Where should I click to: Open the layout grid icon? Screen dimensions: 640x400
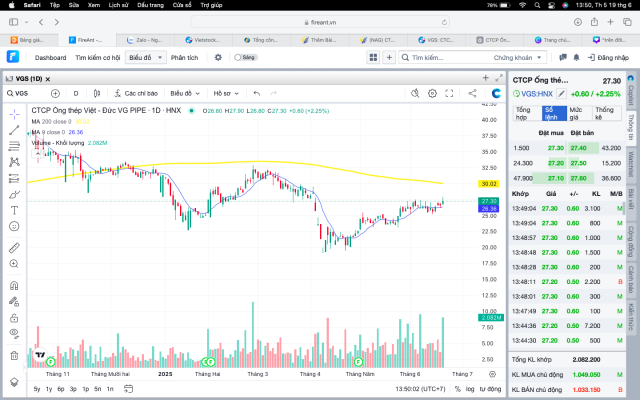373,58
